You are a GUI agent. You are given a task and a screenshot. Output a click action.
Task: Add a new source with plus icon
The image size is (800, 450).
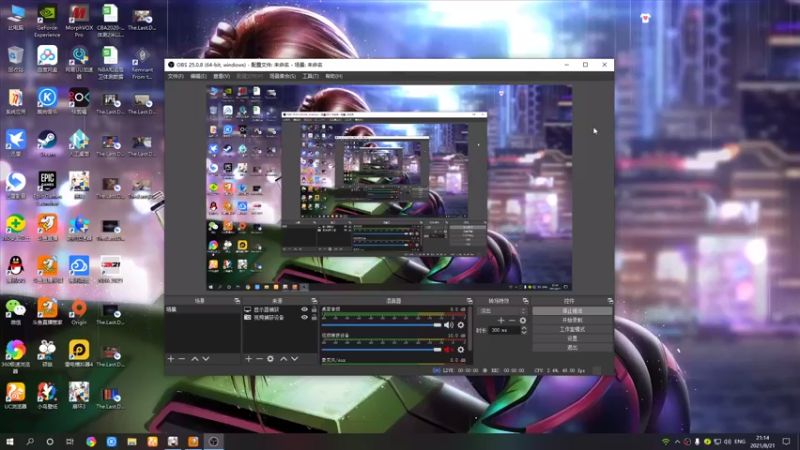click(x=248, y=359)
